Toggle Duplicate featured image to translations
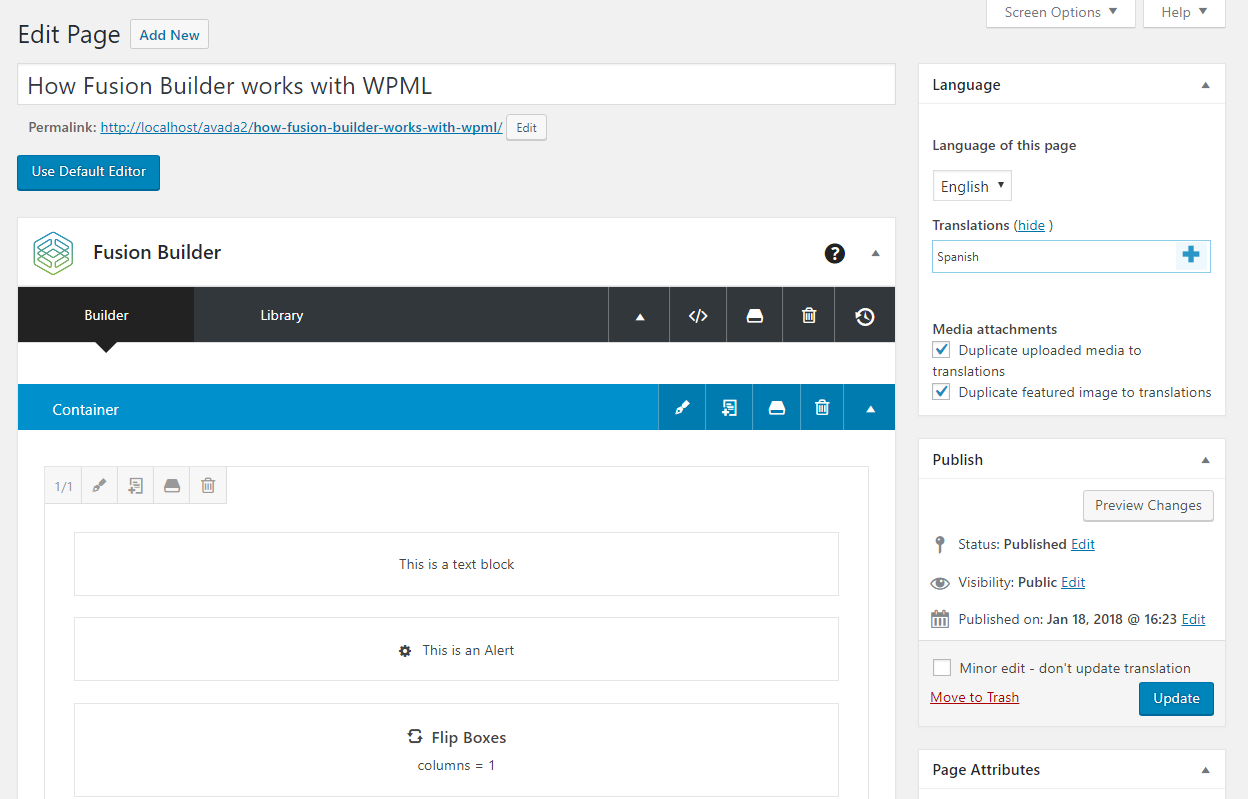This screenshot has height=799, width=1248. (x=941, y=392)
